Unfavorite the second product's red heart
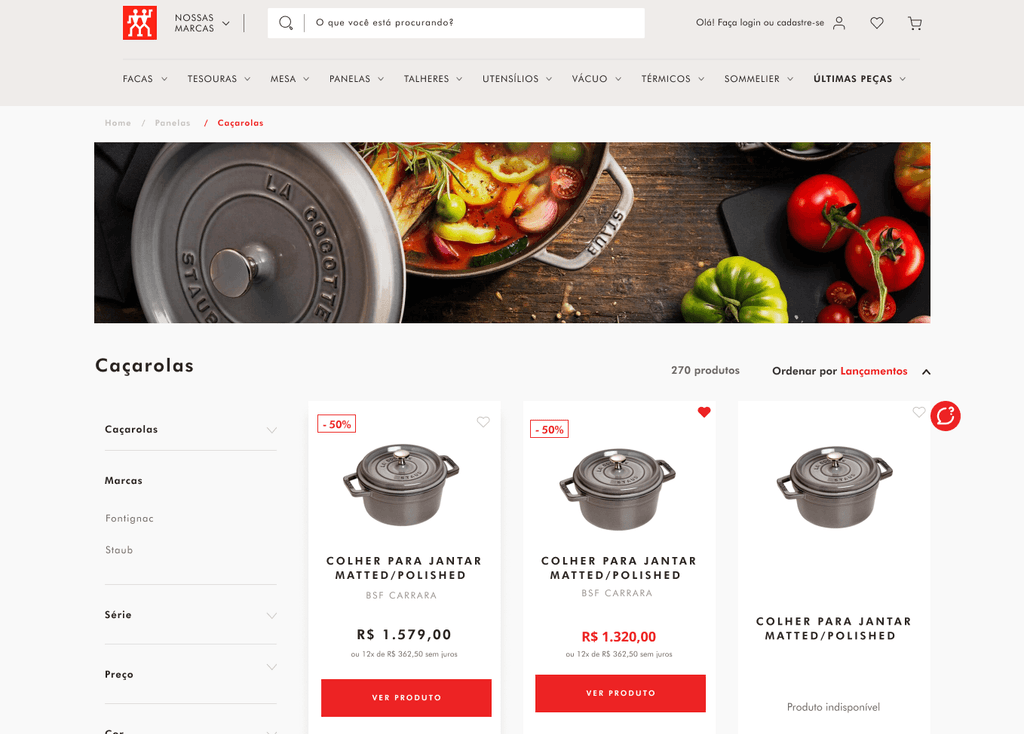 pos(704,412)
